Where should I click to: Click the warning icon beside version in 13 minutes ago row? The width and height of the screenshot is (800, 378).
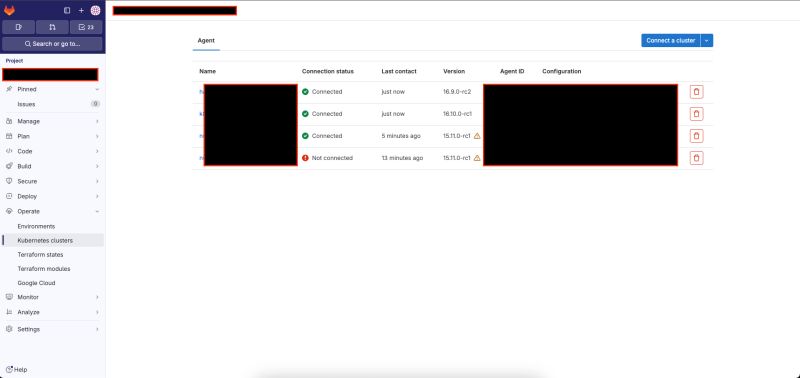tap(477, 158)
